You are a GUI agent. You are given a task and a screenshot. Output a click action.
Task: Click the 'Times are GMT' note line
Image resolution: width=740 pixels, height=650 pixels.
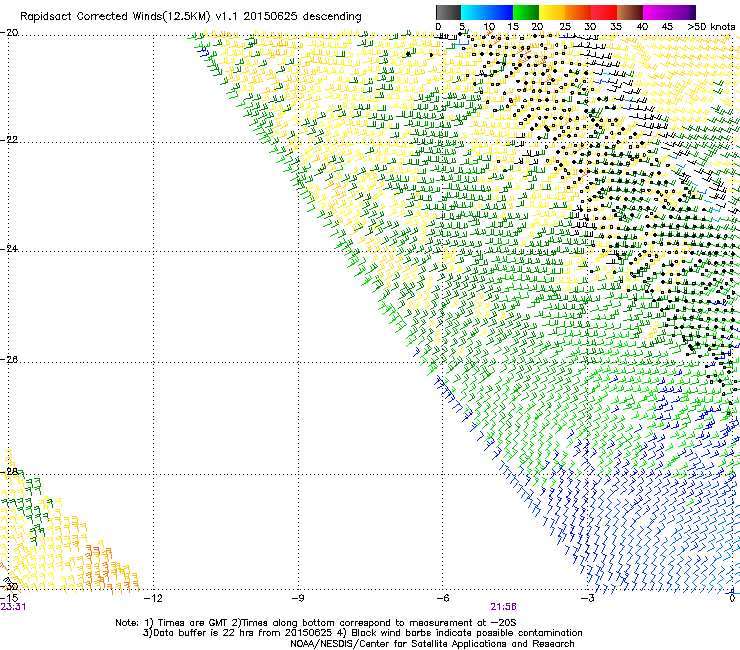[x=316, y=623]
